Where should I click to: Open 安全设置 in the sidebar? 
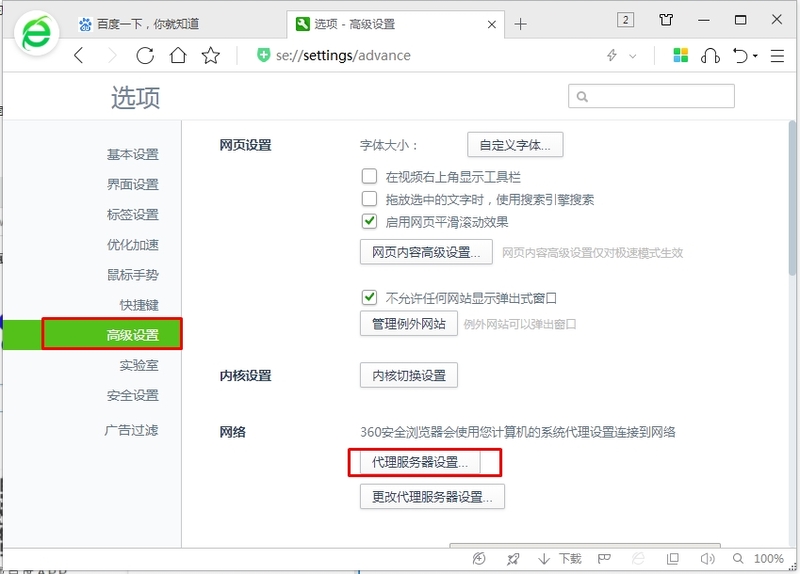(x=133, y=395)
